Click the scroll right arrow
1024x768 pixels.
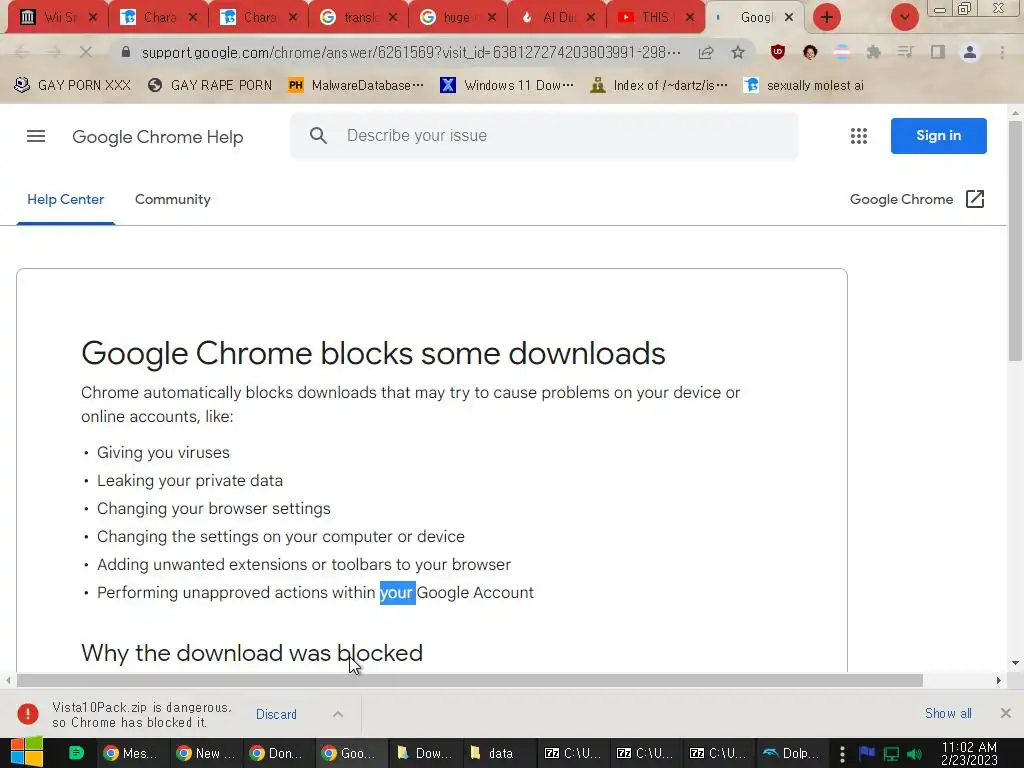coord(999,680)
